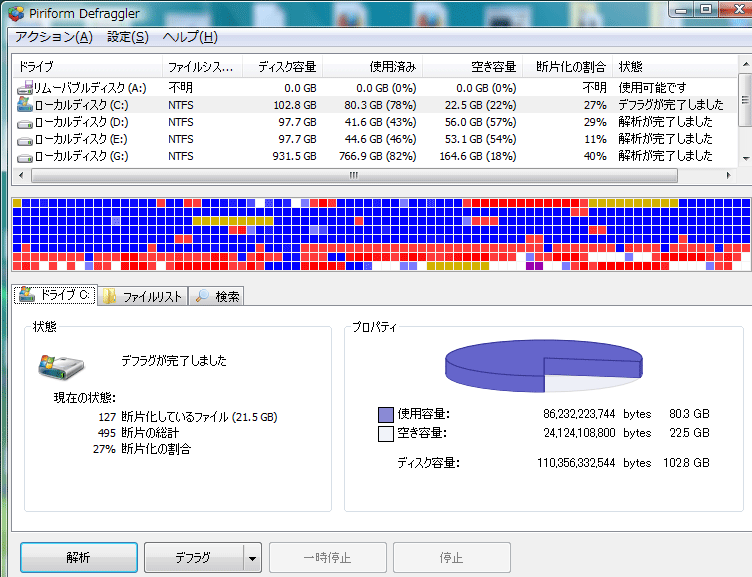The width and height of the screenshot is (752, 577).
Task: Open the アクション(A) menu
Action: point(54,37)
